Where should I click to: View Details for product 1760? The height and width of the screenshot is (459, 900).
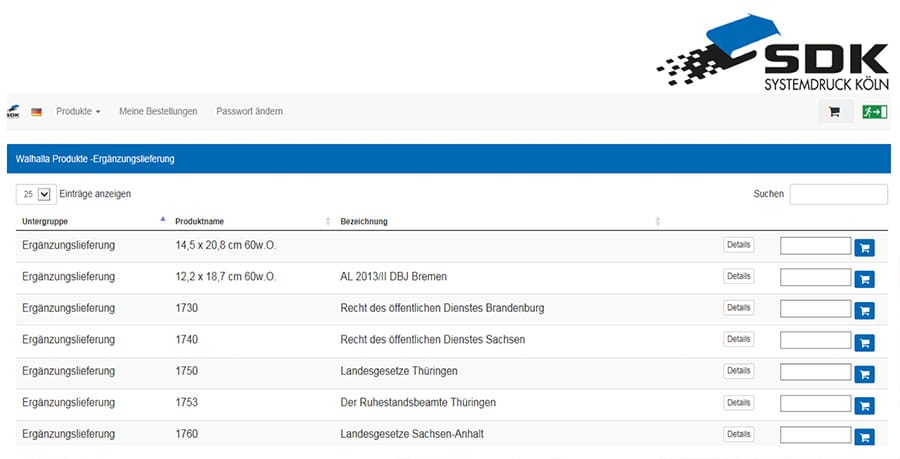tap(739, 434)
